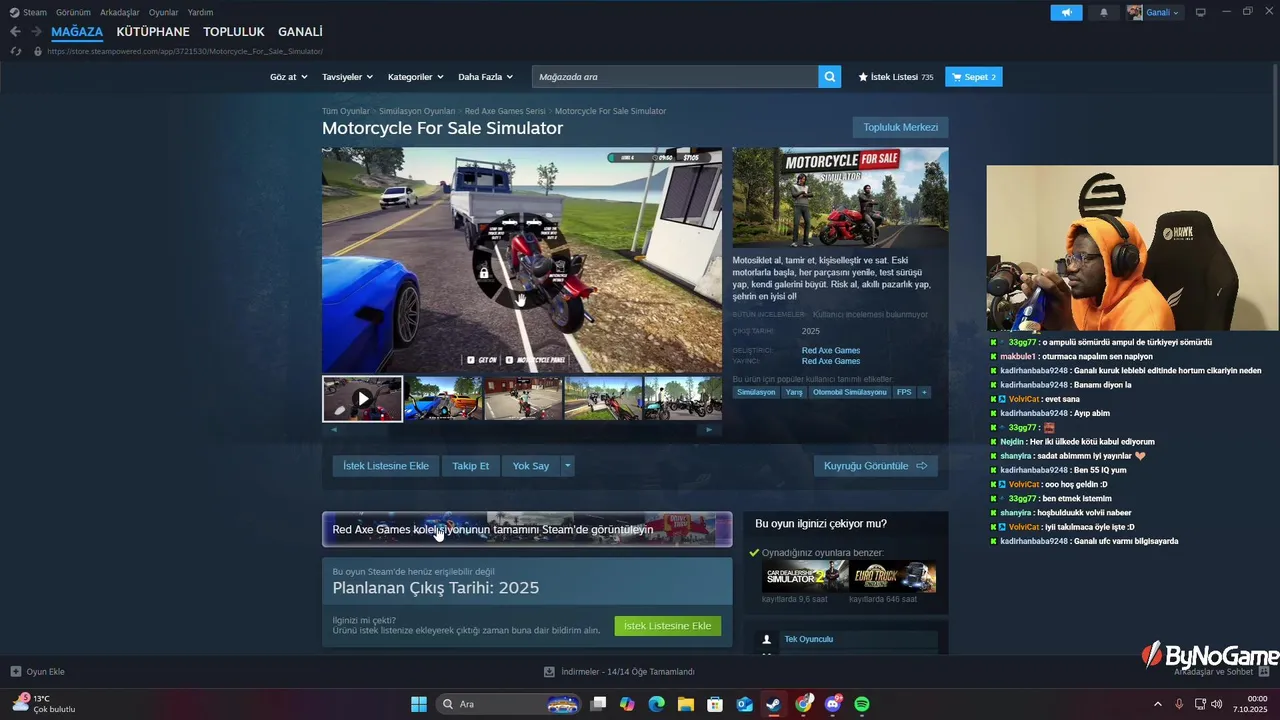Click inside the Mağazada ara search field
The width and height of the screenshot is (1280, 720).
(x=675, y=77)
